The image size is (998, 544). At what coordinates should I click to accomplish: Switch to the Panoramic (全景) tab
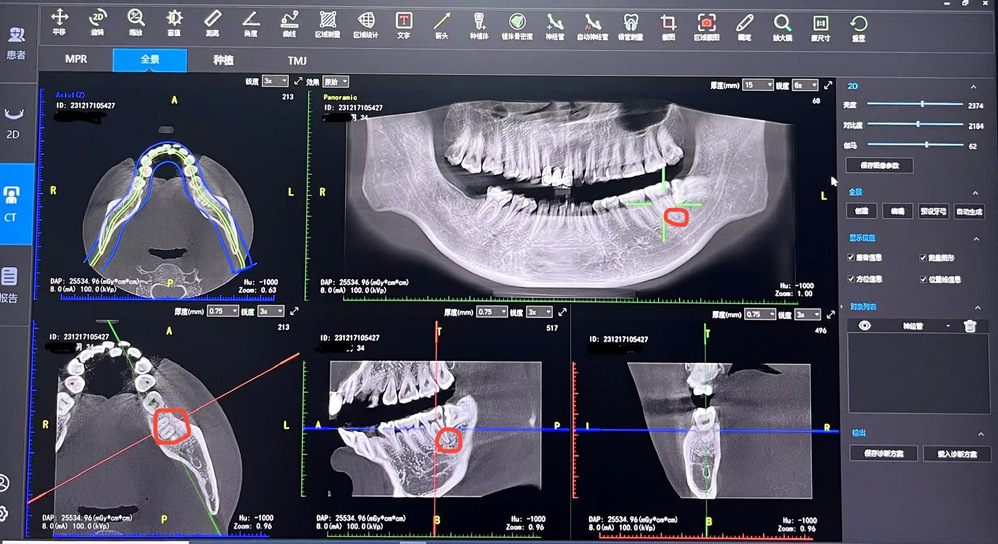tap(150, 60)
